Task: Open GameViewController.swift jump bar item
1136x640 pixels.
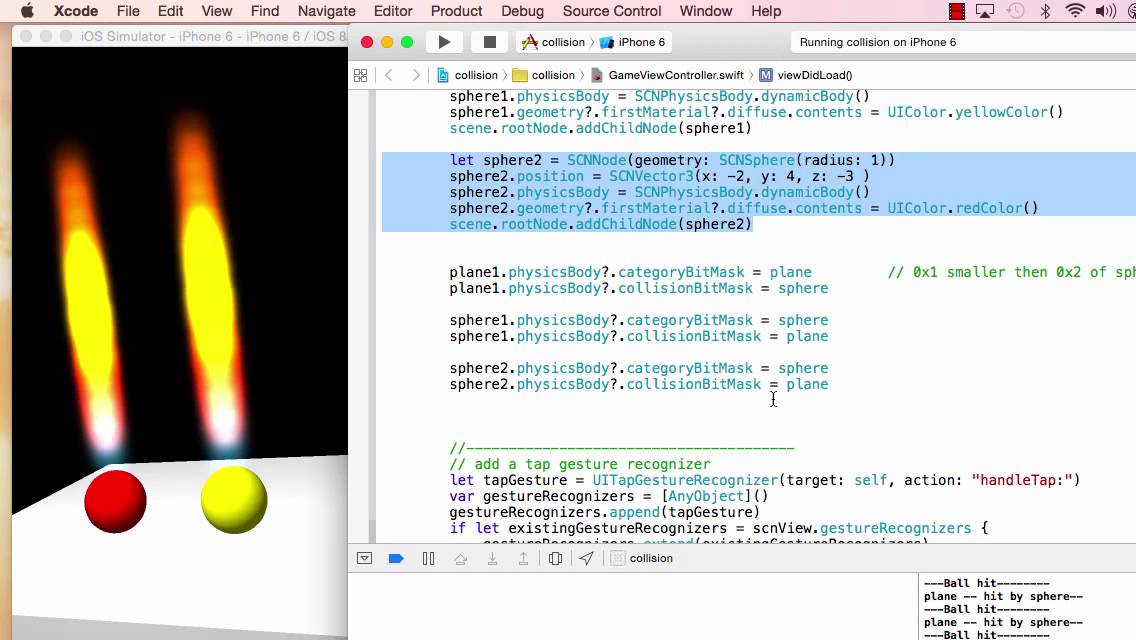Action: (x=667, y=75)
